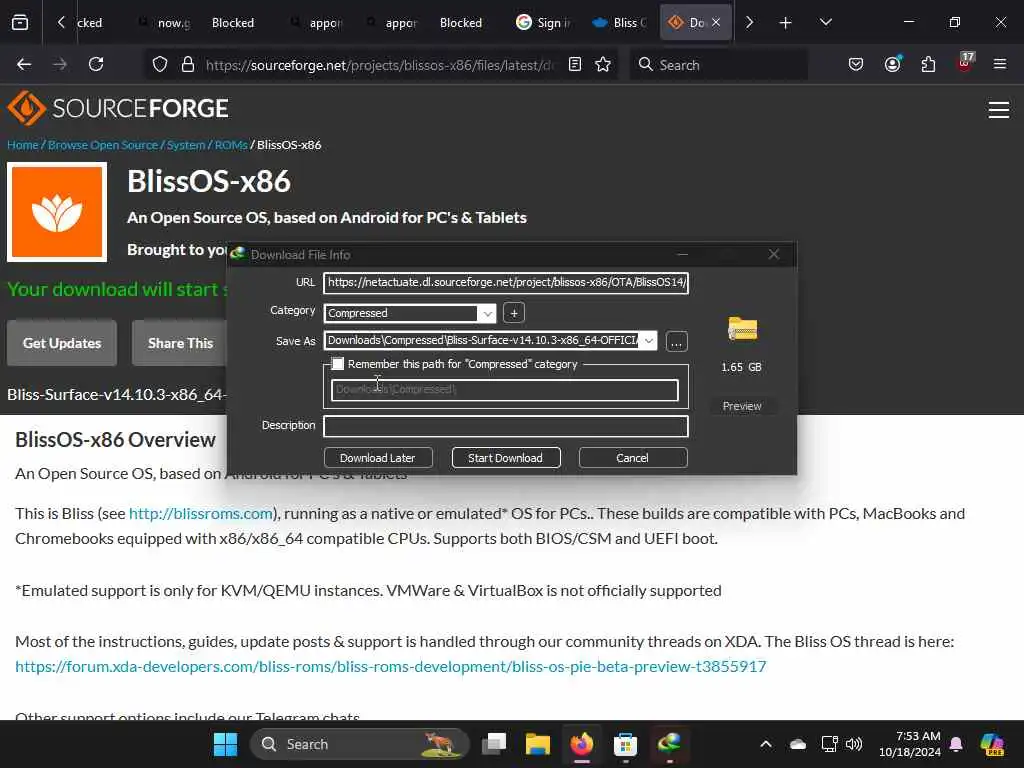The height and width of the screenshot is (768, 1024).
Task: Add new category with plus button
Action: (x=514, y=313)
